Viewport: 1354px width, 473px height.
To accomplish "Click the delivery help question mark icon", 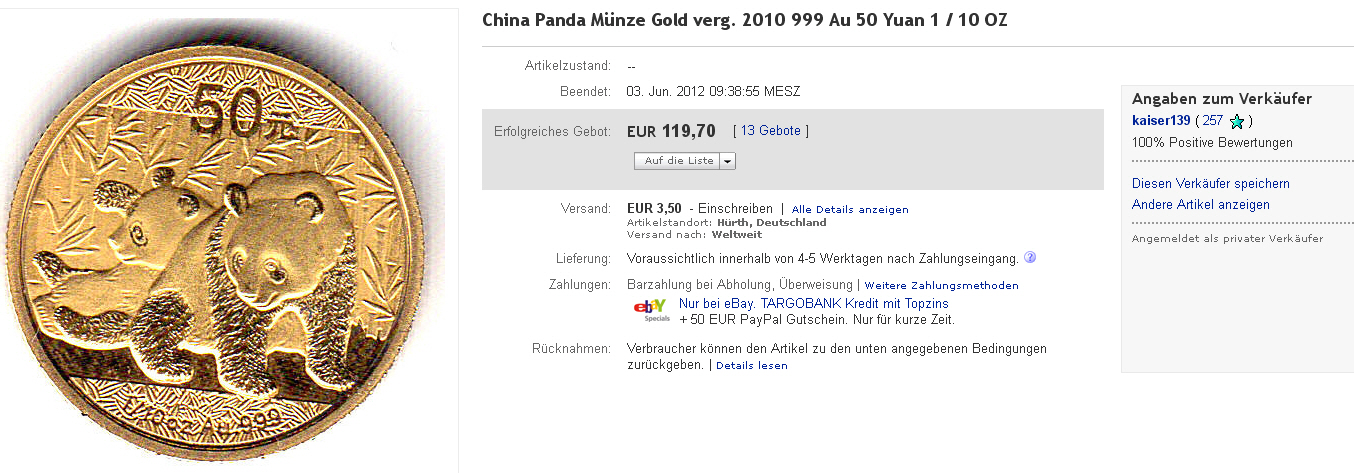I will pyautogui.click(x=1030, y=257).
